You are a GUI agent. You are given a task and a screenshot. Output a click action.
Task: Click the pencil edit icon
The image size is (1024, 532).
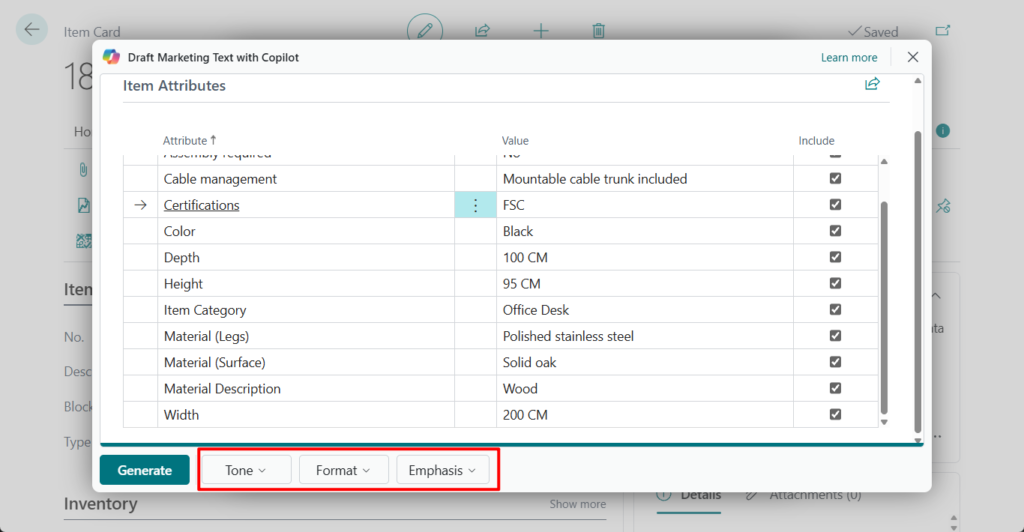point(424,30)
